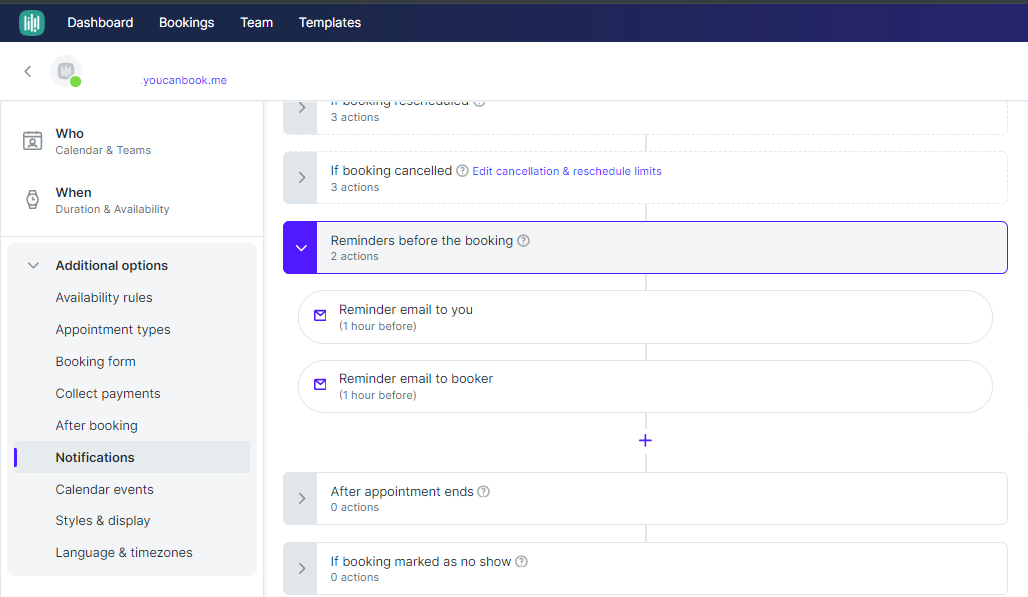Expand the If booking cancelled section

(x=302, y=178)
